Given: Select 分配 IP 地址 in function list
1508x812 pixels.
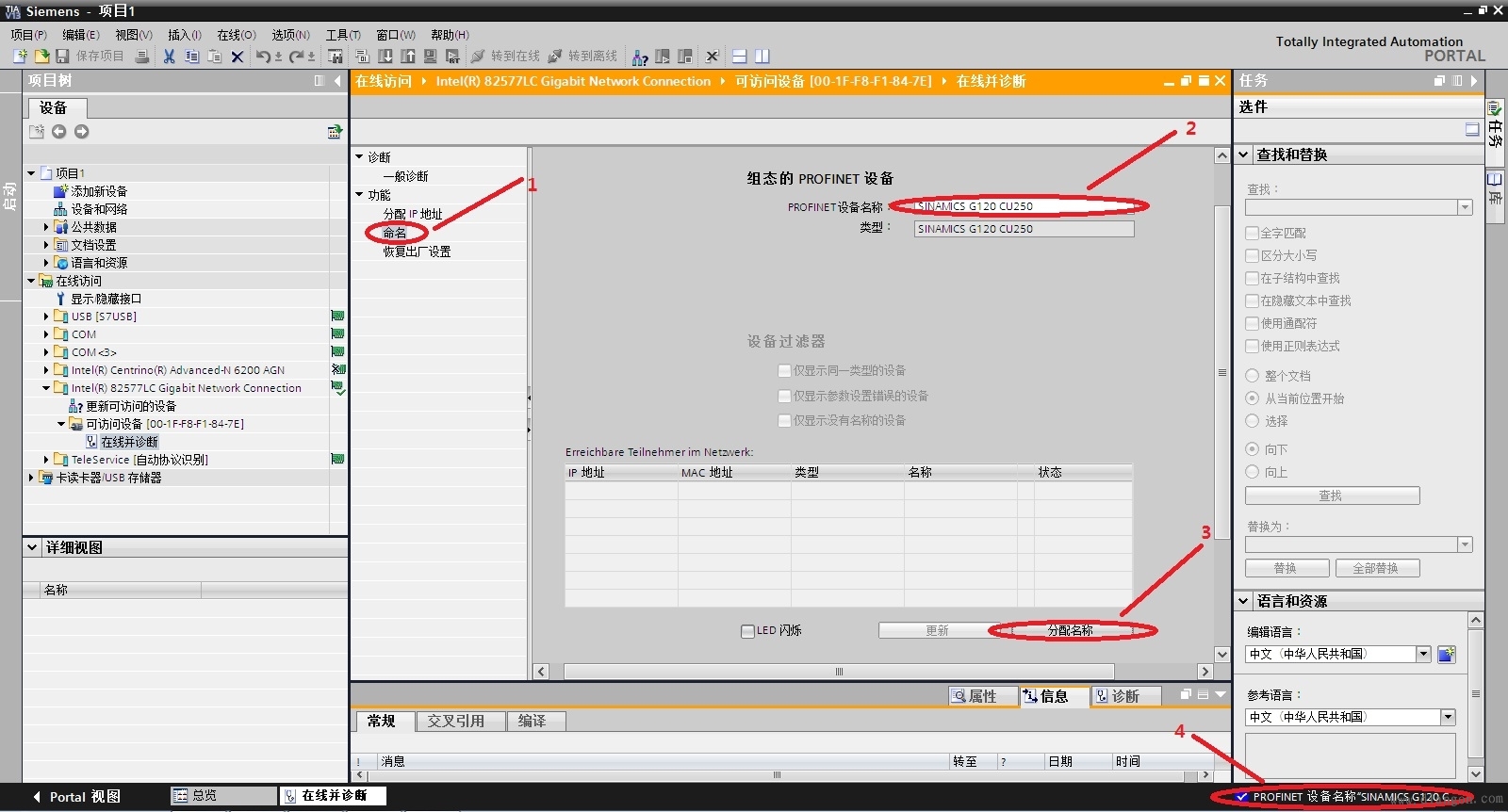Looking at the screenshot, I should 413,214.
